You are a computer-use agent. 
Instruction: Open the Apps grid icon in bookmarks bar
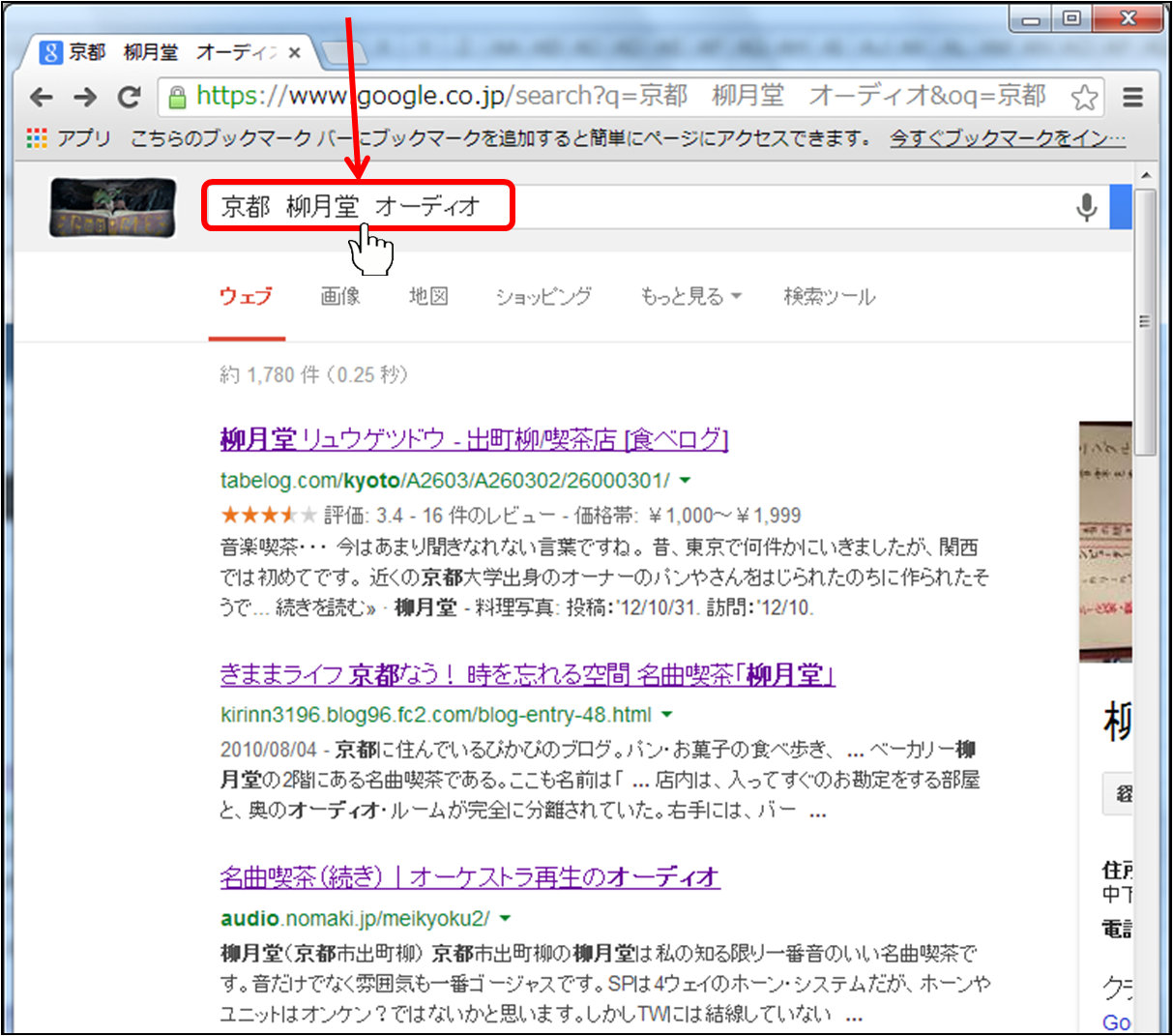click(37, 138)
